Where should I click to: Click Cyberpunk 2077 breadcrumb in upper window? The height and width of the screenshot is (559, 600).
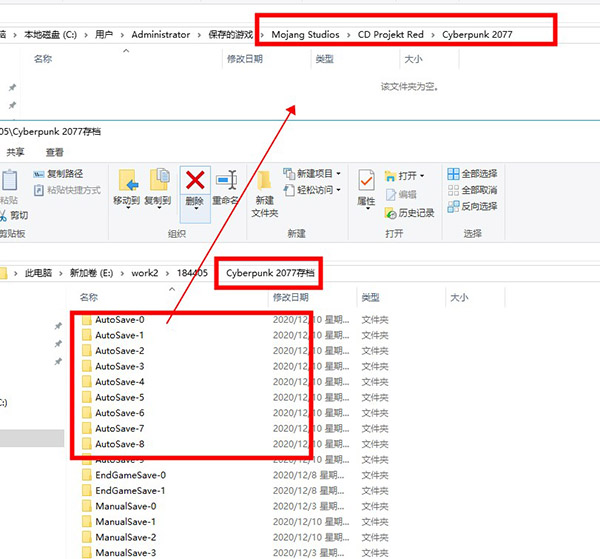(477, 35)
